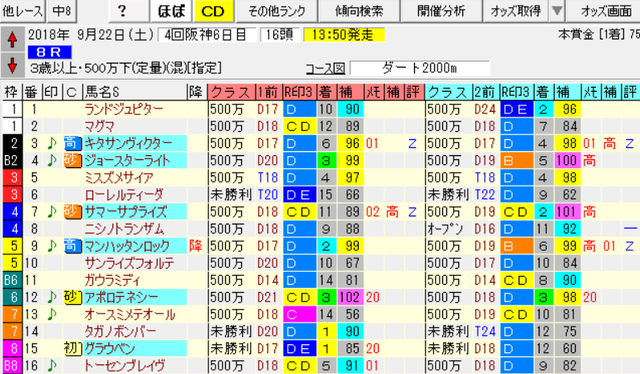Click the music note mark for キタサンヴィクター
The width and height of the screenshot is (640, 374).
click(x=52, y=143)
